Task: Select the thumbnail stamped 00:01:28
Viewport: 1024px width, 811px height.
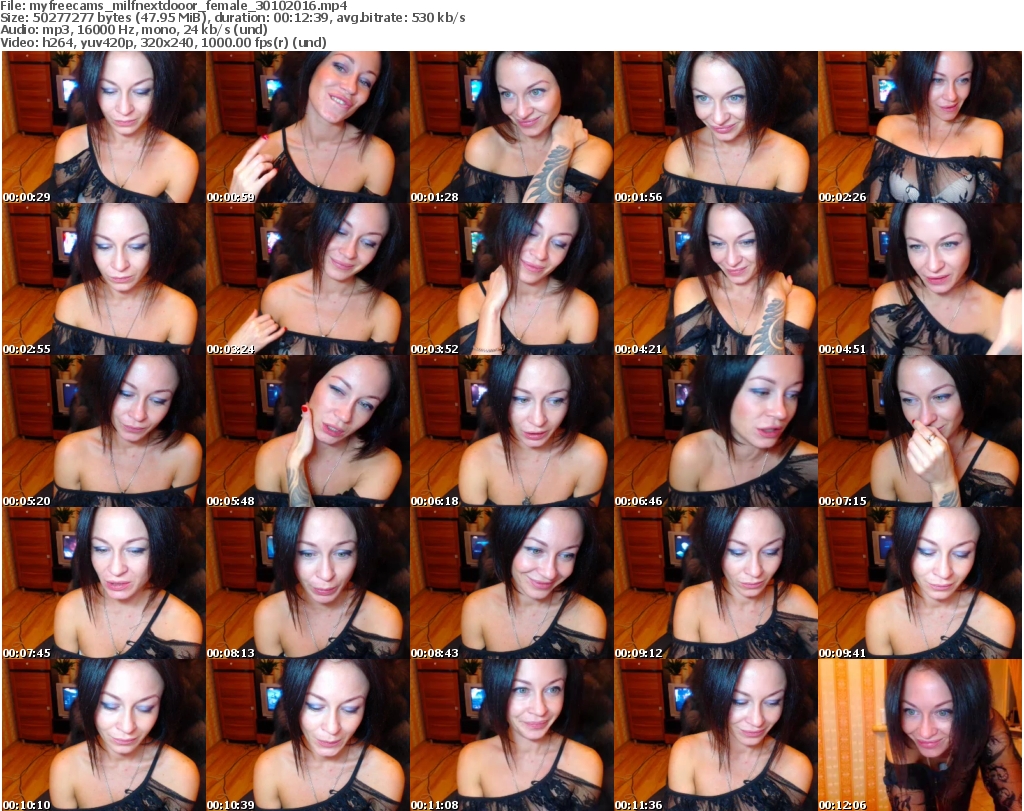Action: 512,127
